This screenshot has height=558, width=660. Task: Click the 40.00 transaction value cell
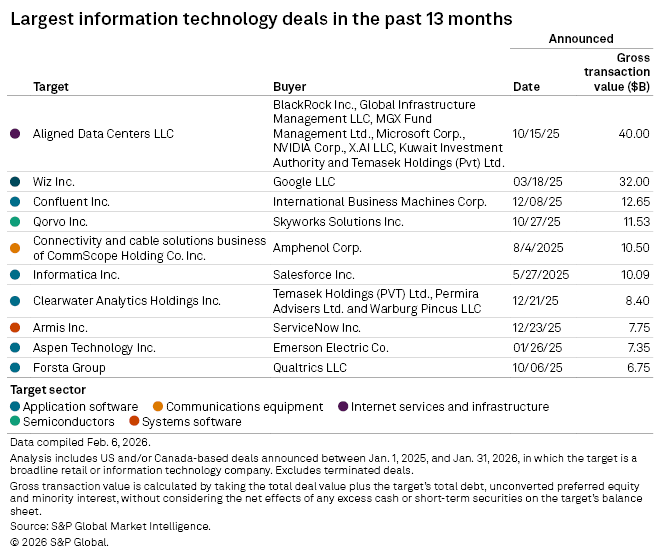pos(633,134)
